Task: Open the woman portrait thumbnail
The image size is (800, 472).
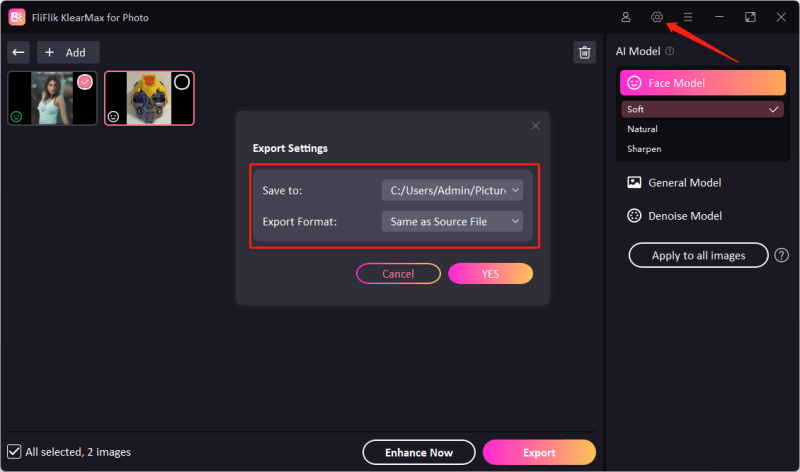Action: point(52,98)
